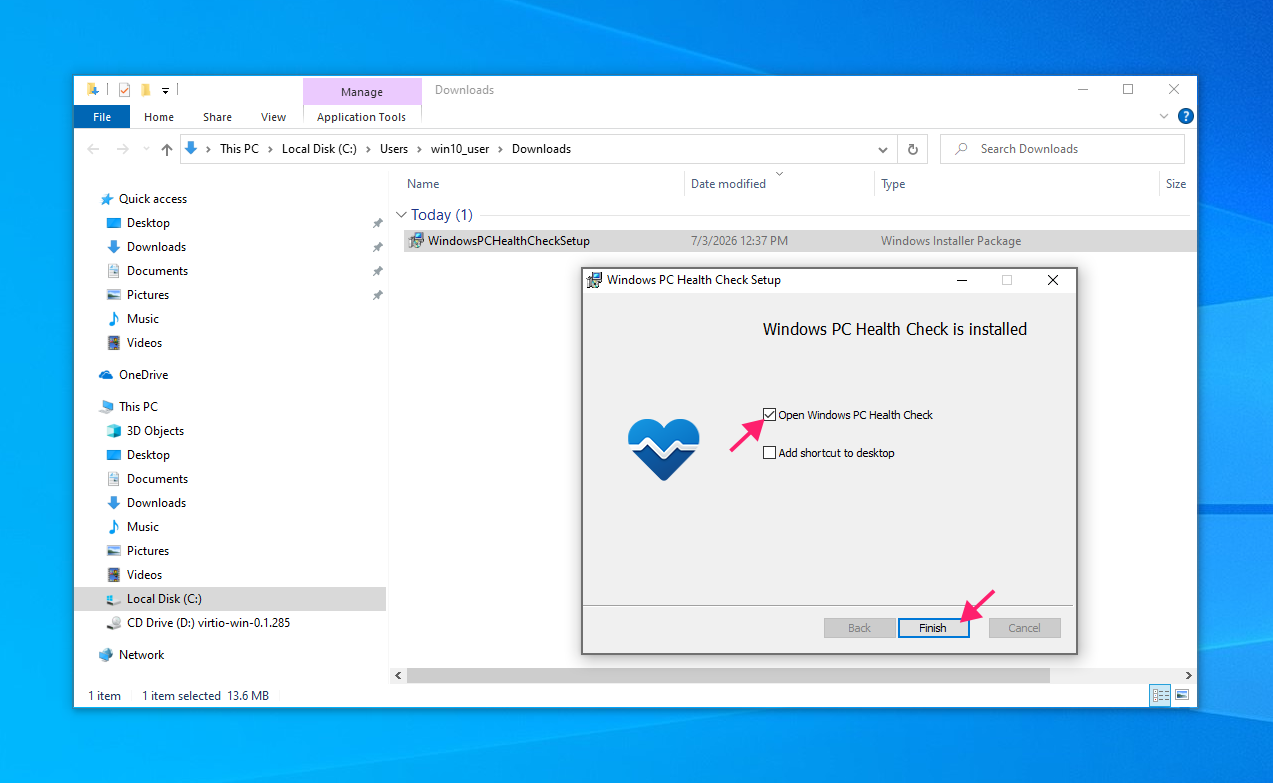Click horizontal scrollbar in file list
The height and width of the screenshot is (783, 1273).
point(728,675)
